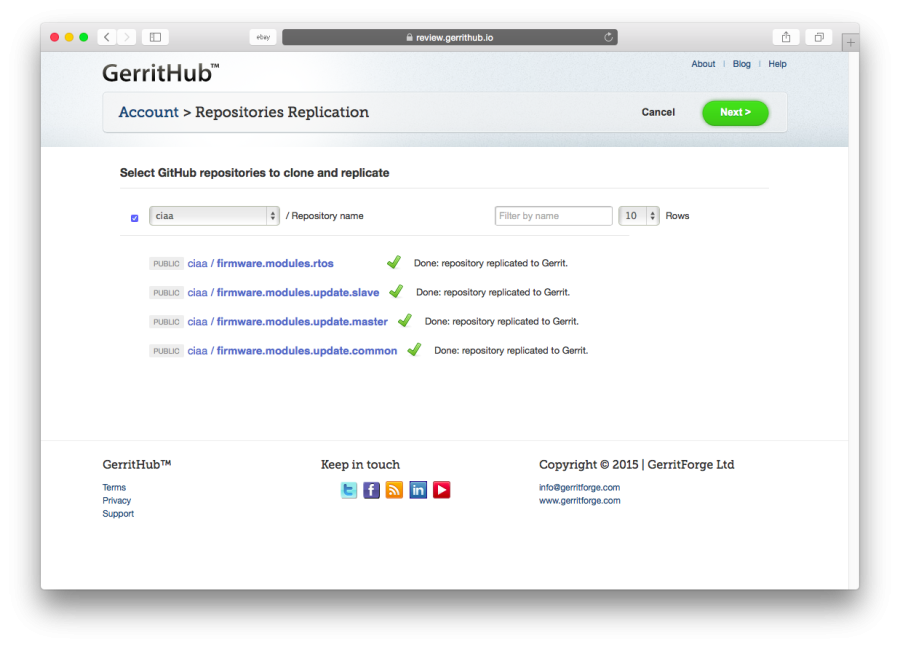
Task: Toggle the select-all repositories checkbox
Action: point(134,218)
